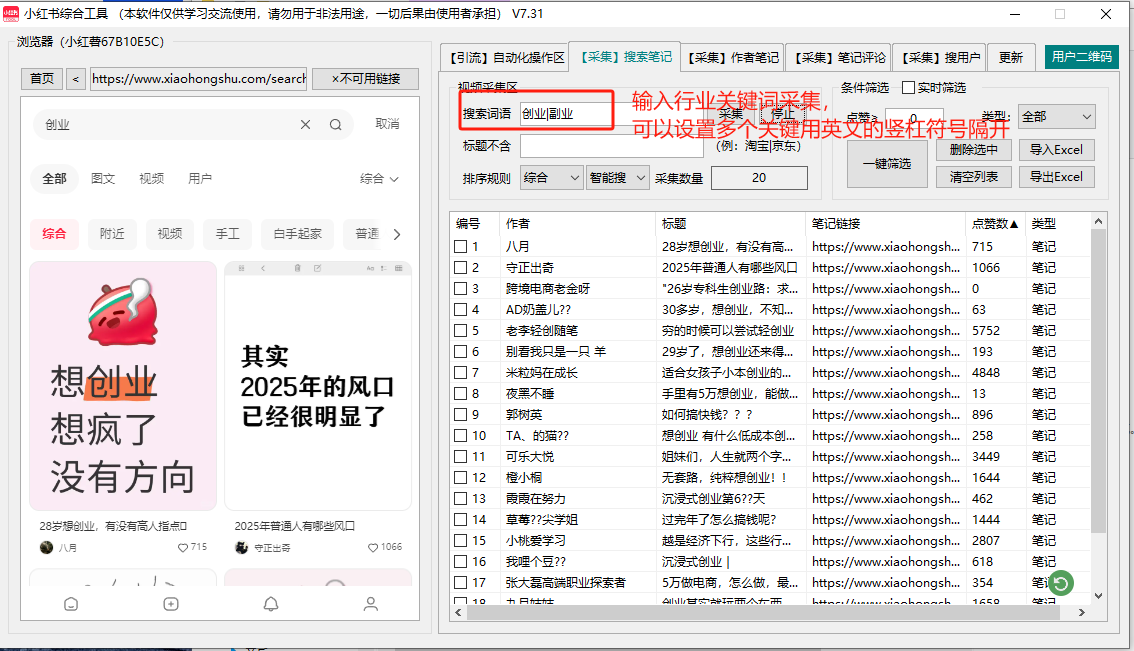
Task: Open the 智能搜 dropdown
Action: (617, 178)
